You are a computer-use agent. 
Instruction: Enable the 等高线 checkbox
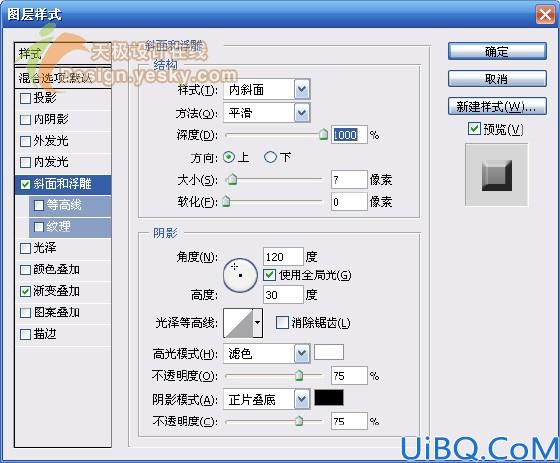click(x=39, y=205)
